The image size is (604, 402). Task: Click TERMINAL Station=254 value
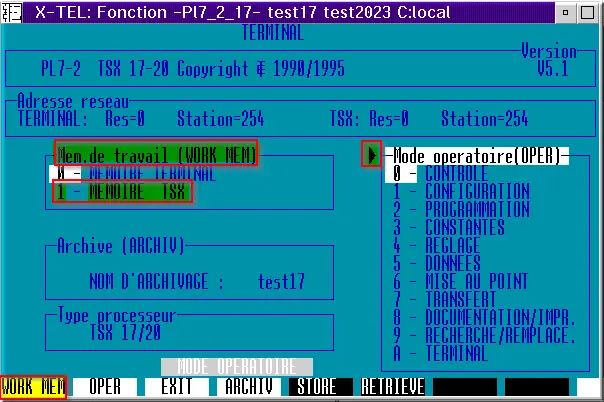point(220,119)
